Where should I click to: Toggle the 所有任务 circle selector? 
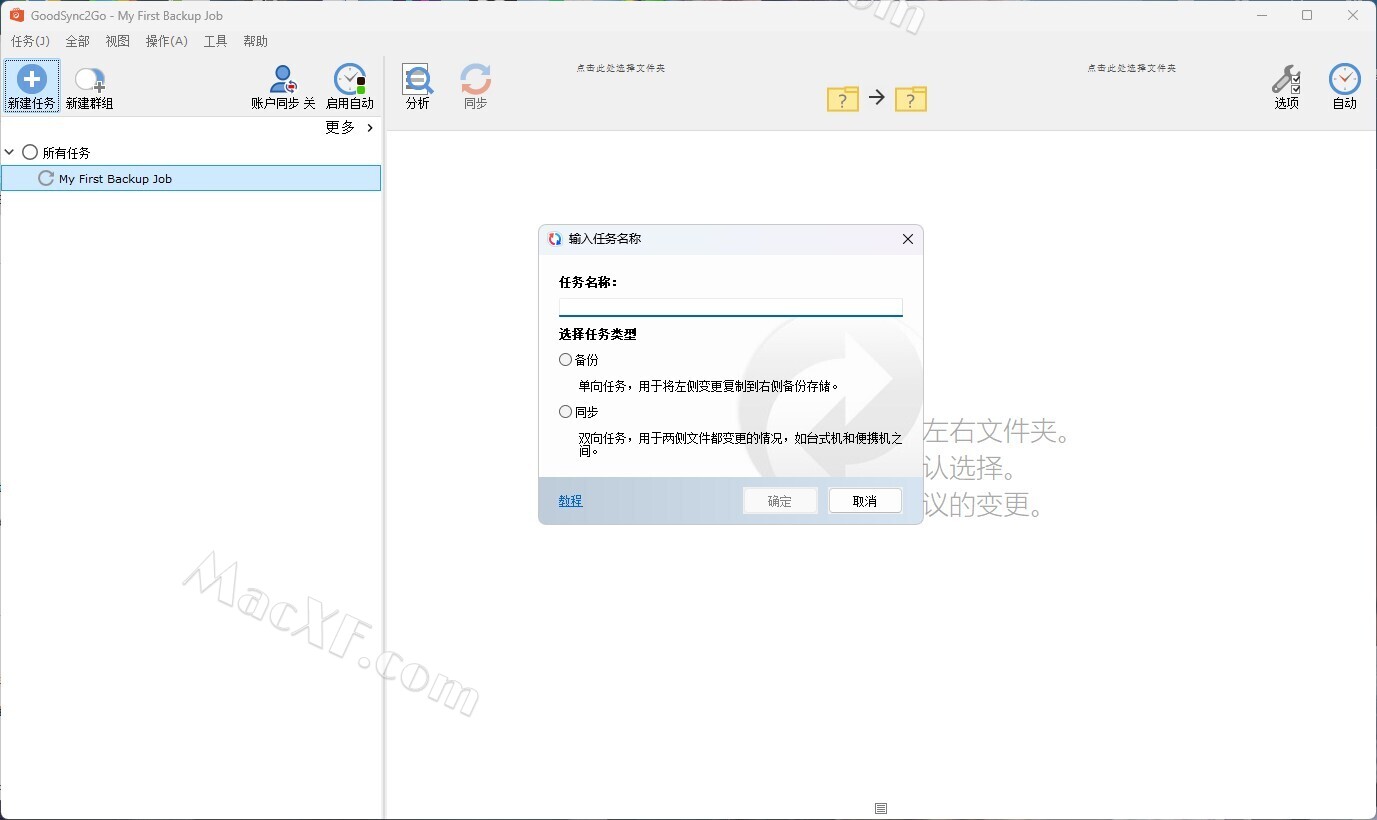(x=30, y=152)
